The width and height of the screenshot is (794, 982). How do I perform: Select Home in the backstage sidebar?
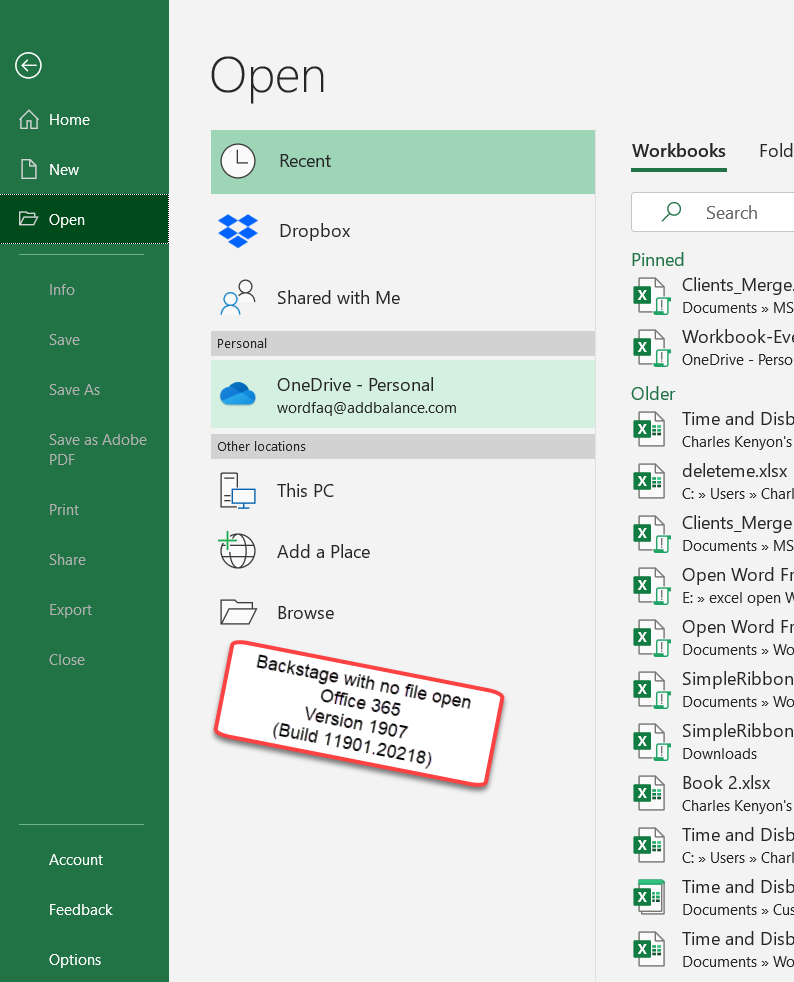[85, 119]
